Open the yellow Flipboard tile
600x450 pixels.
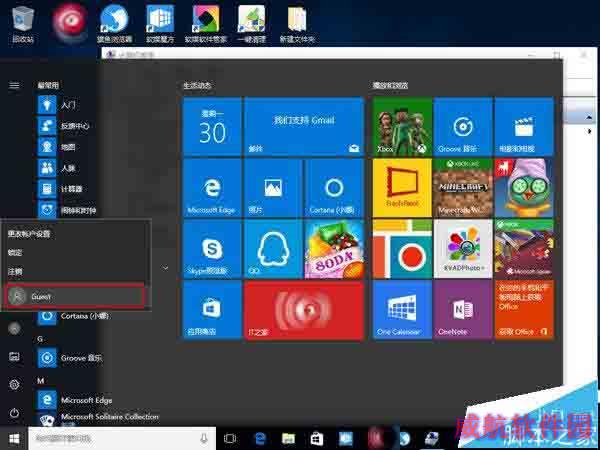[402, 188]
